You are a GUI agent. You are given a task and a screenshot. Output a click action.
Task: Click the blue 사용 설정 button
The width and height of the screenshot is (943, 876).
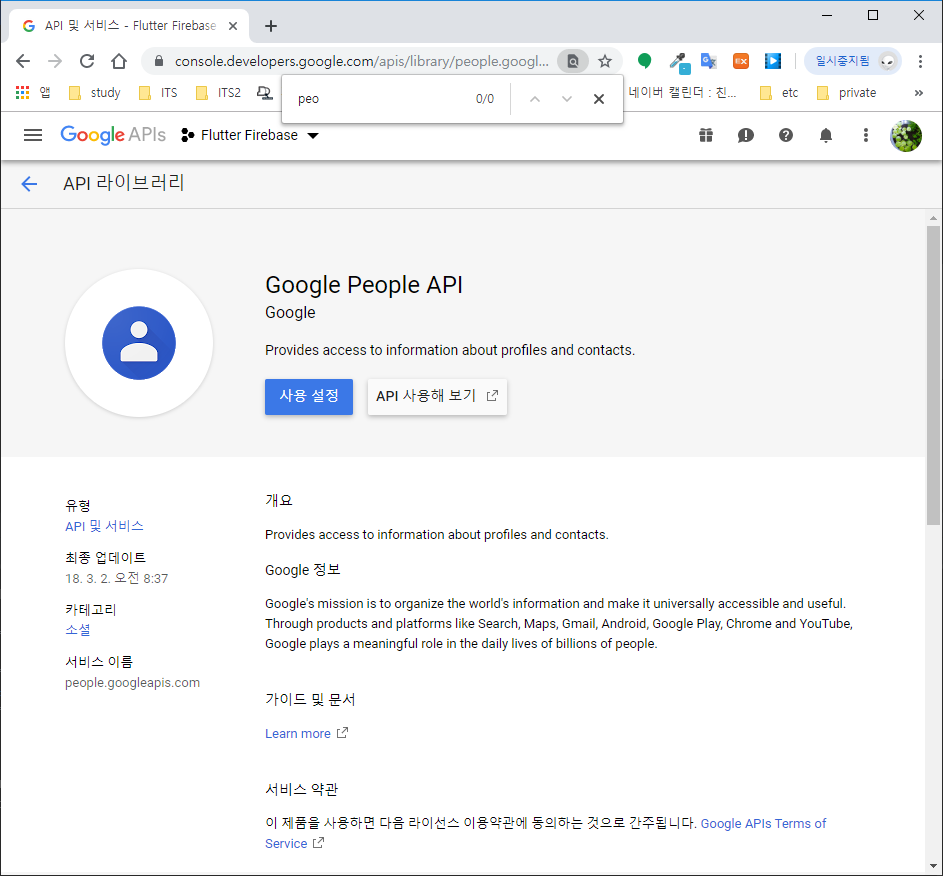(309, 396)
